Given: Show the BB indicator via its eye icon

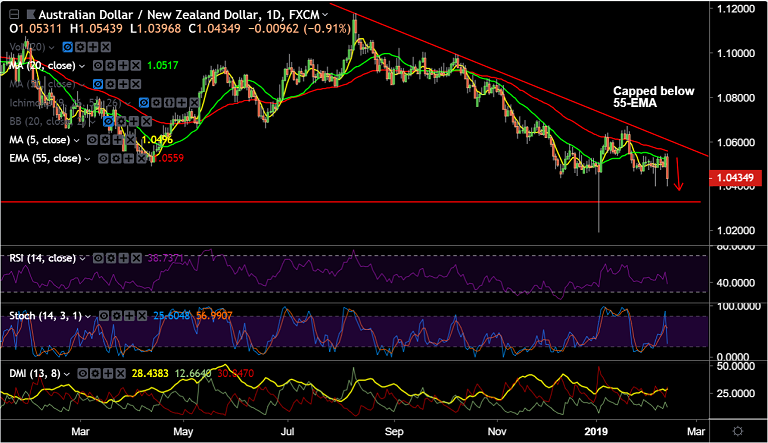Looking at the screenshot, I should tap(108, 122).
